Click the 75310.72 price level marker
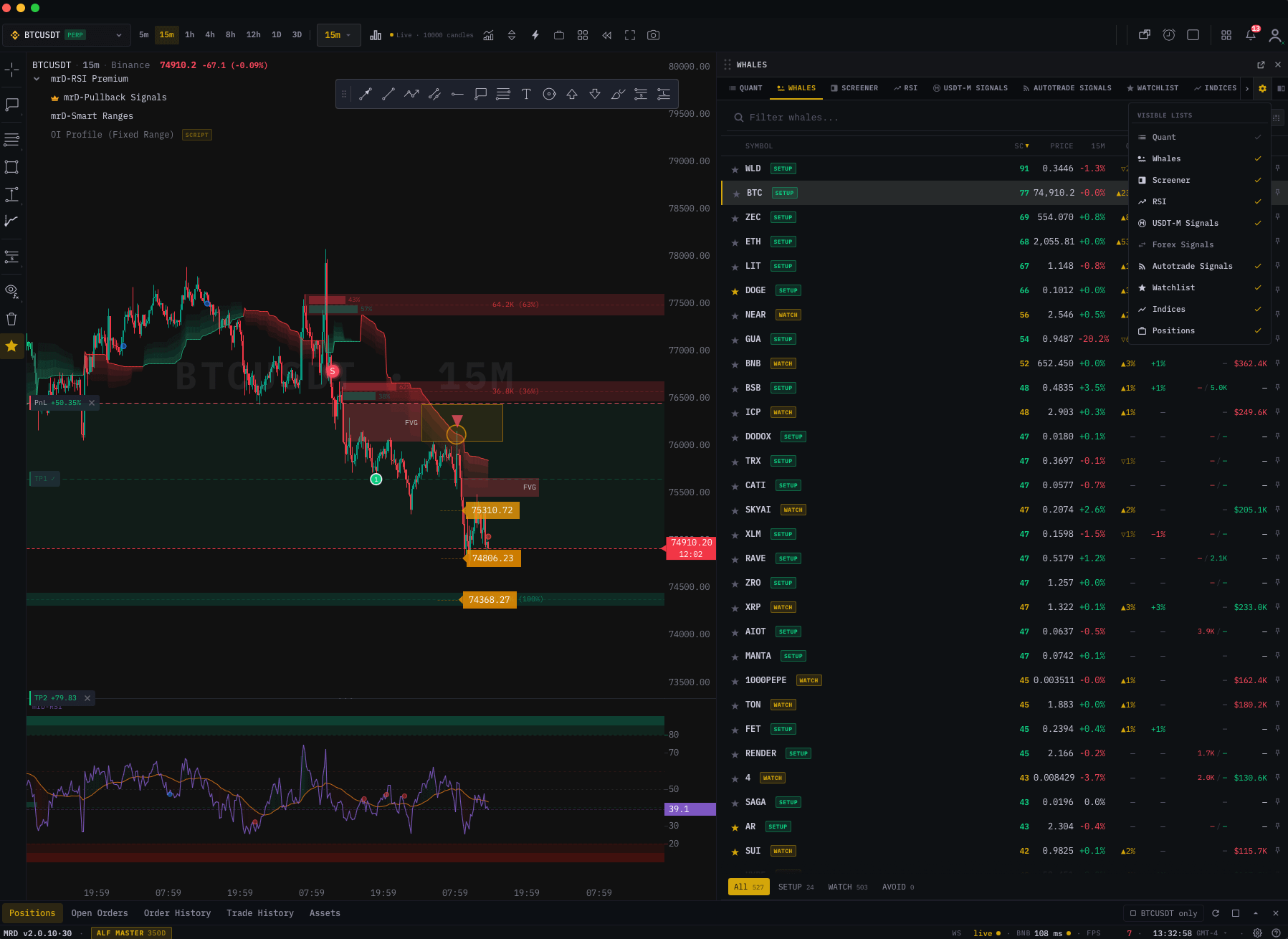Viewport: 1288px width, 939px height. pos(492,510)
